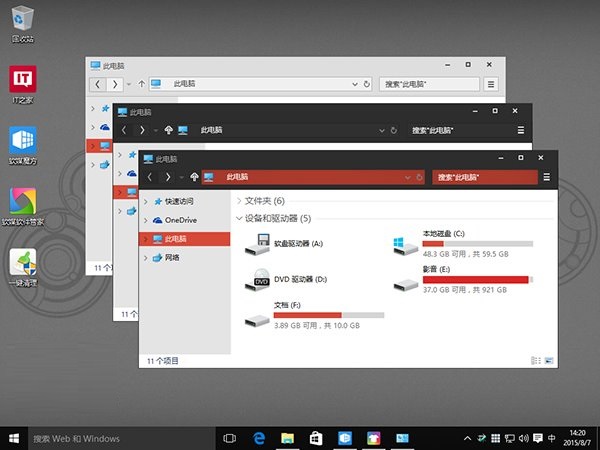The image size is (600, 450).
Task: Collapse the 设备和驱动器 (5) group
Action: click(239, 218)
